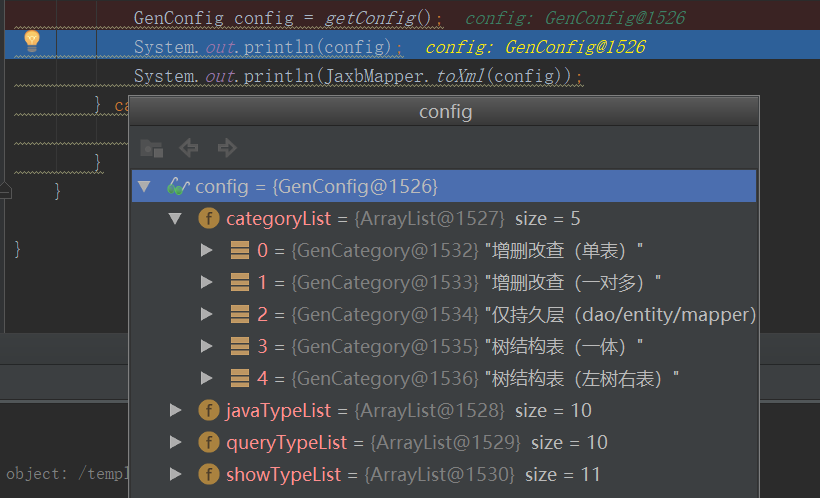Click the glasses watch icon beside config
Viewport: 820px width, 498px height.
178,187
